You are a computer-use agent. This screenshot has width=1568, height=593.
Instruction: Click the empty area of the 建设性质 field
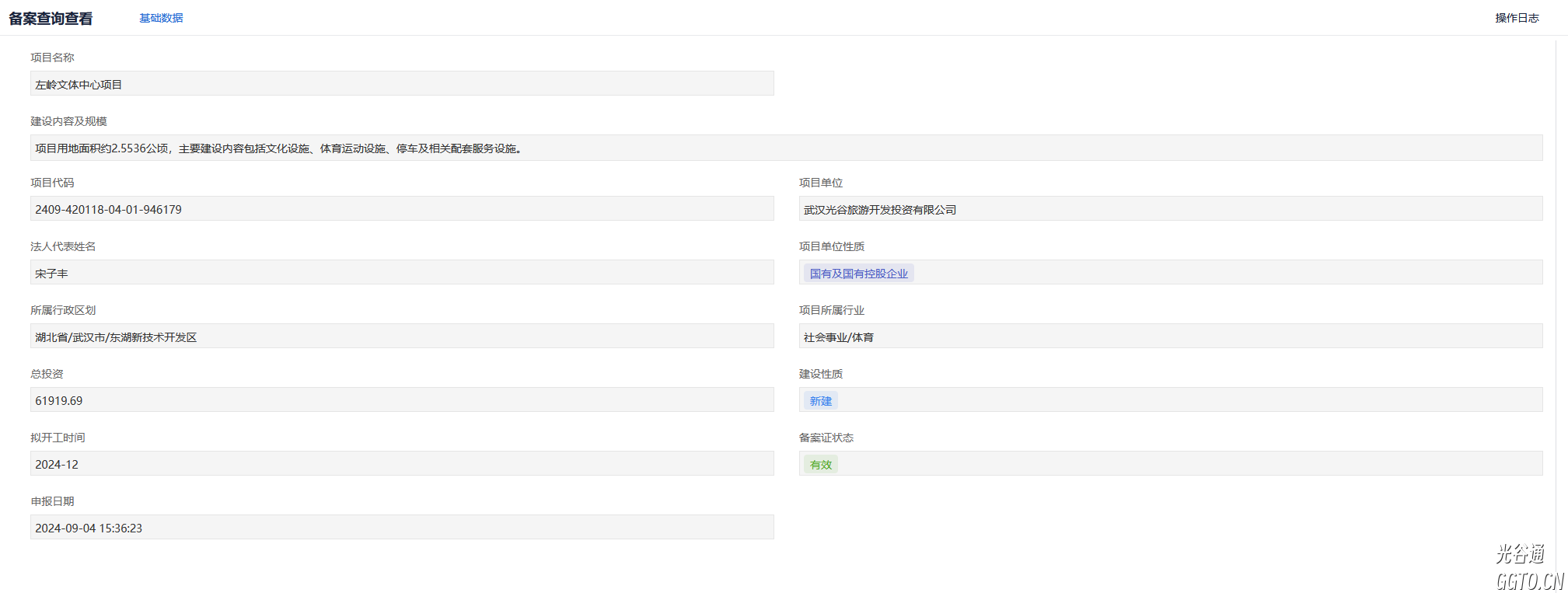click(x=1189, y=400)
